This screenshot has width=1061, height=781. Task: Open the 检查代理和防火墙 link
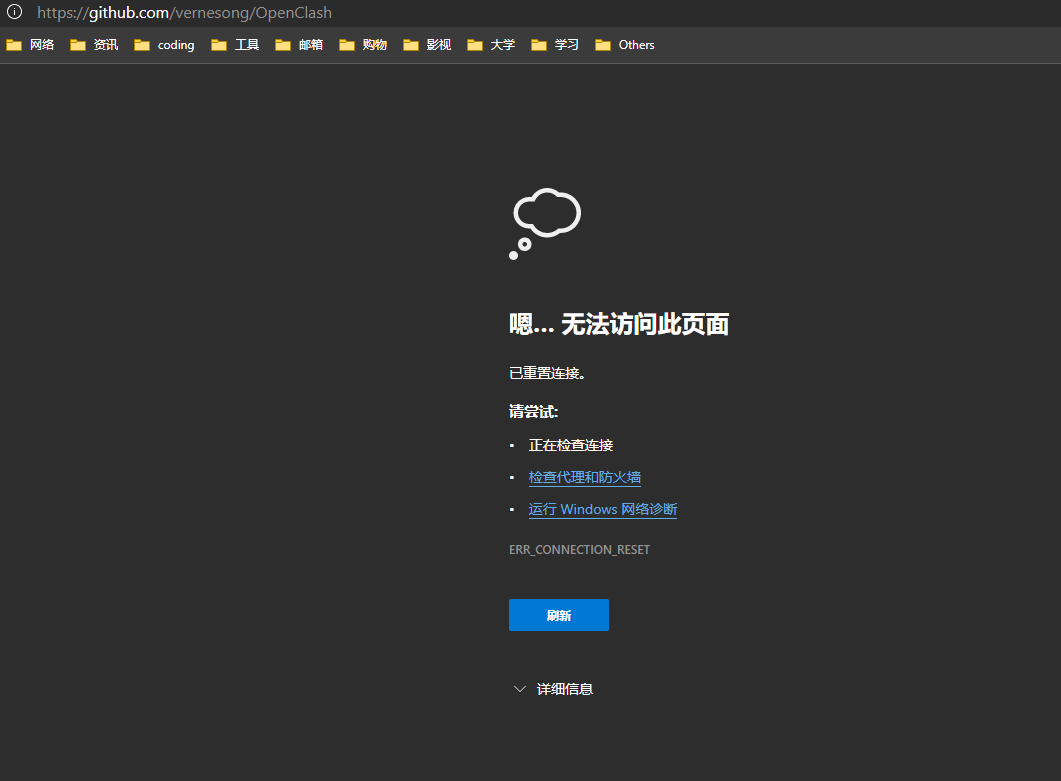[584, 477]
